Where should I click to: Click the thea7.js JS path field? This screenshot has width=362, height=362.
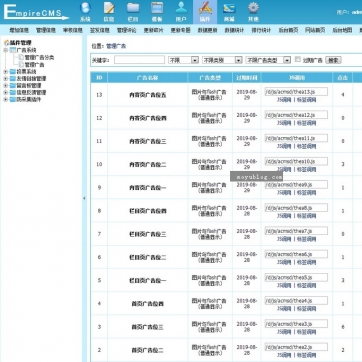coord(296,231)
